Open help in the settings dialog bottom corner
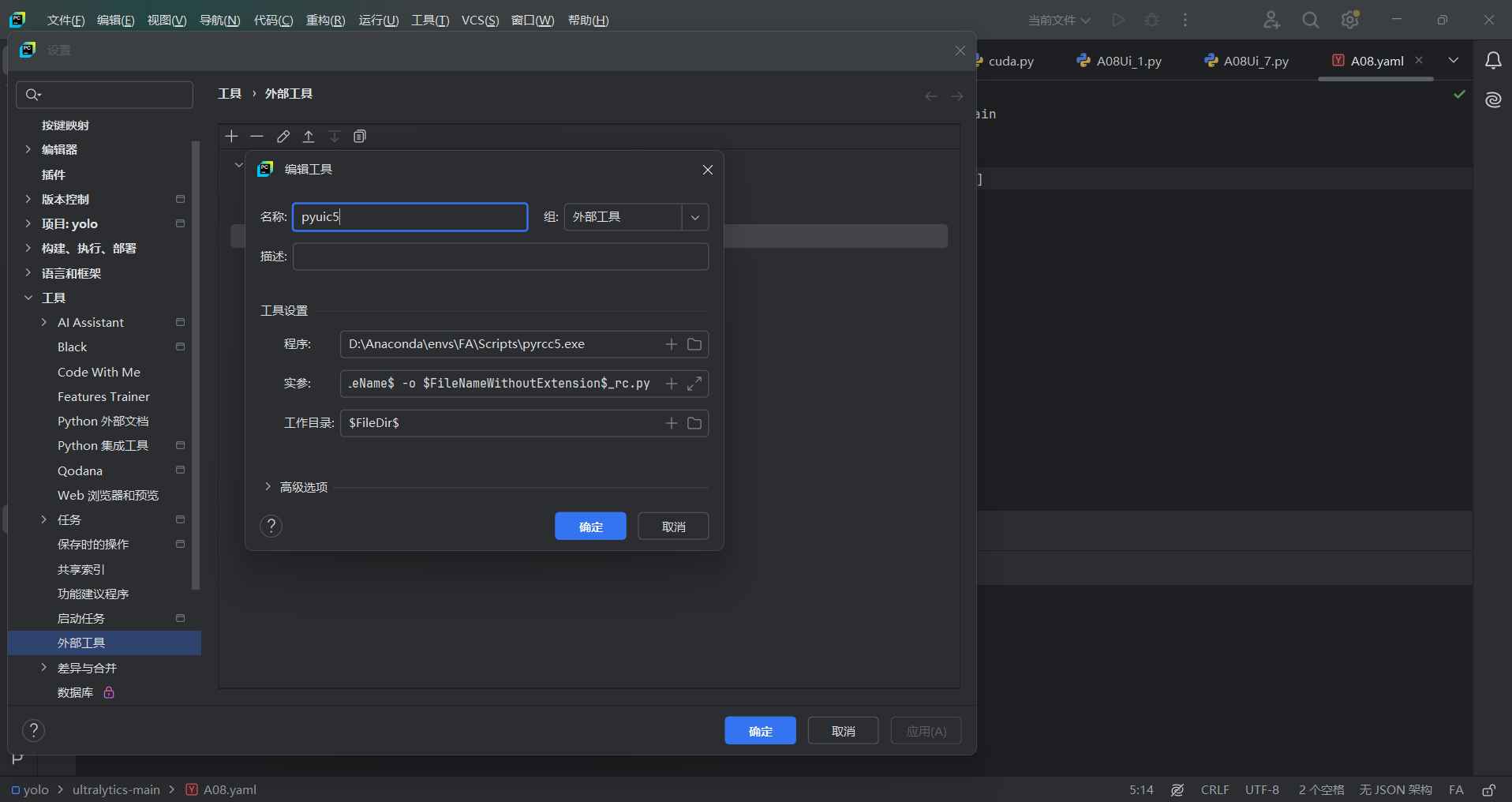This screenshot has width=1512, height=802. (x=33, y=730)
